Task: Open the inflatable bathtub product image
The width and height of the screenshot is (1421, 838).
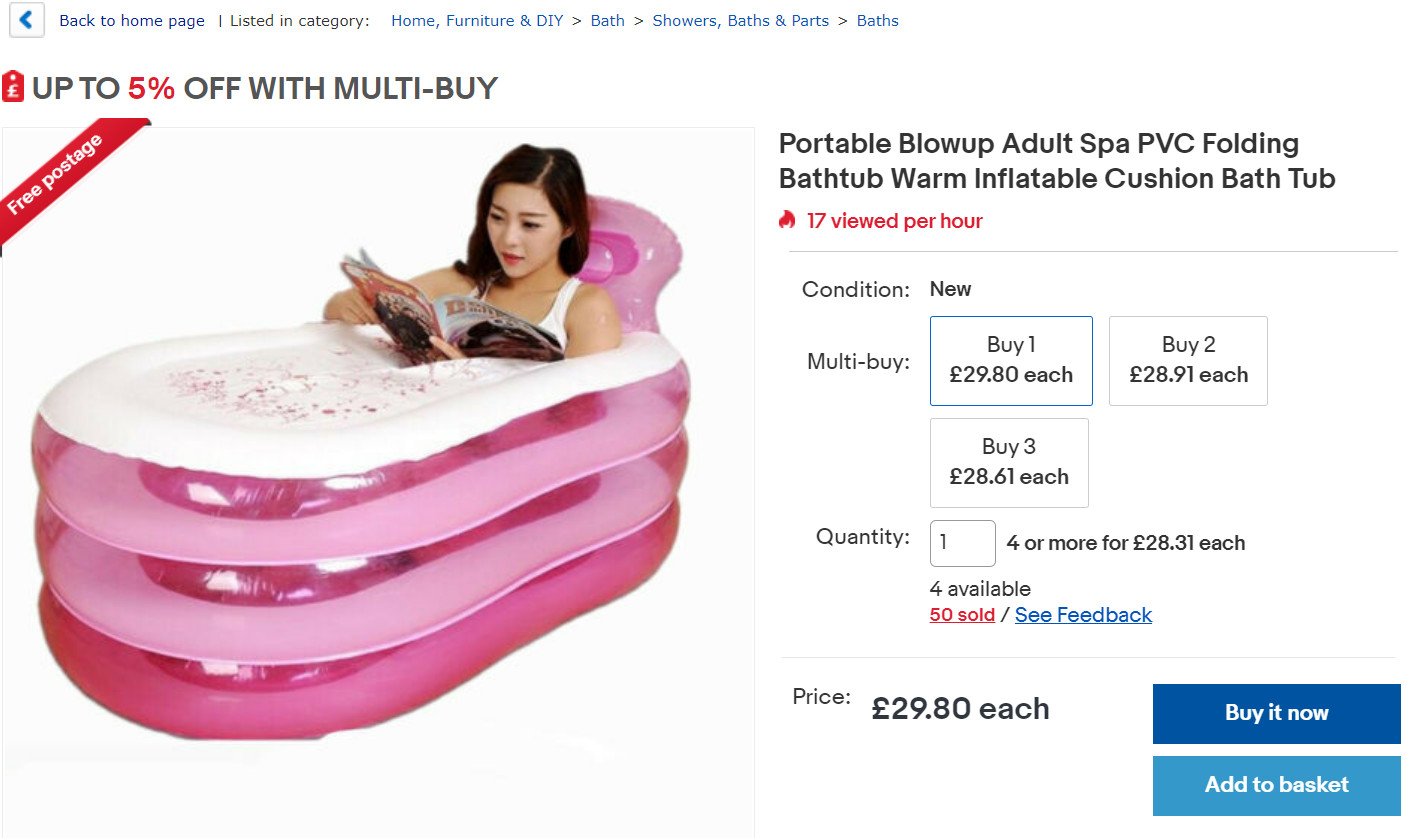Action: point(378,480)
